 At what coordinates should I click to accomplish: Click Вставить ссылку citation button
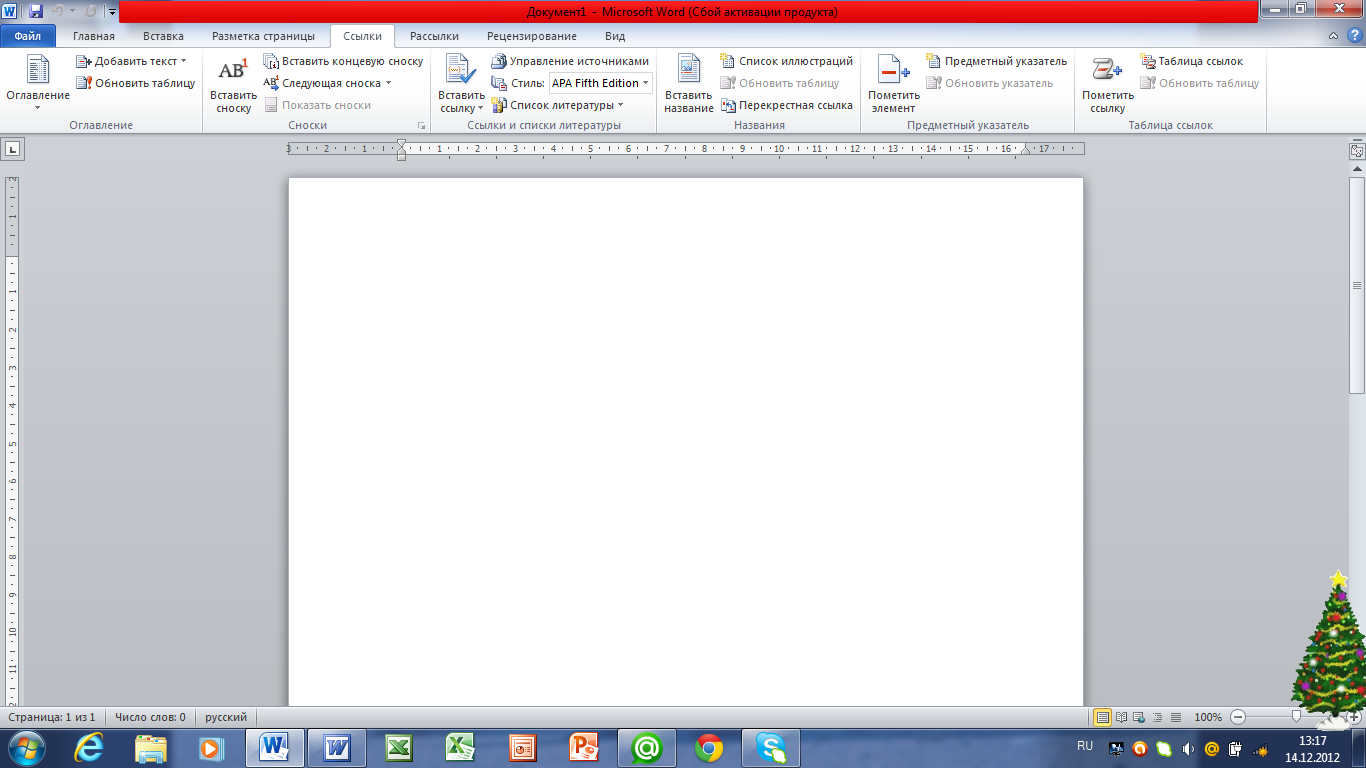pyautogui.click(x=461, y=84)
